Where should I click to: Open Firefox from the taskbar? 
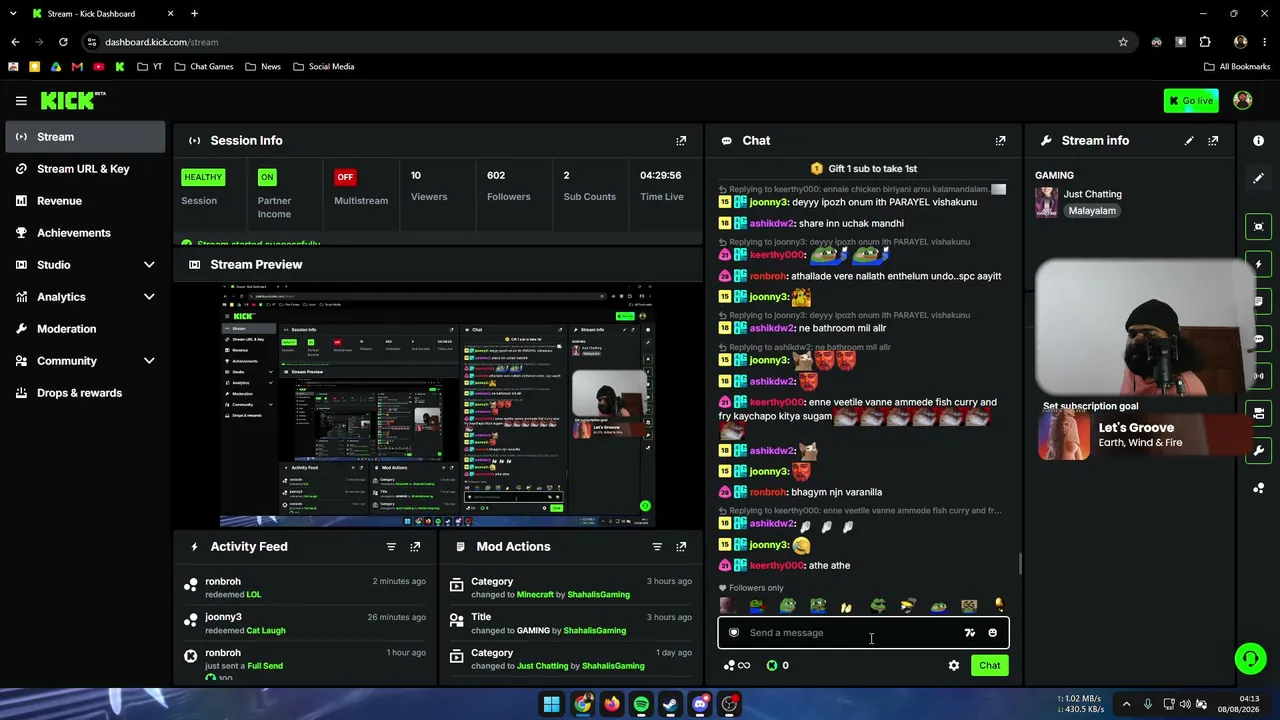611,704
